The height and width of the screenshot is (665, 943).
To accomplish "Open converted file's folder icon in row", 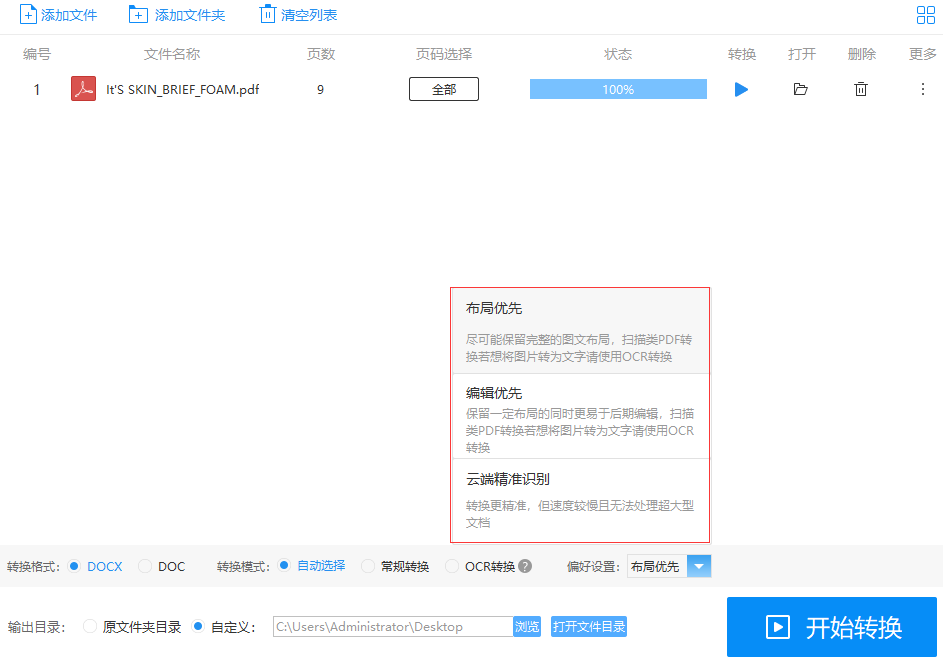I will click(x=800, y=90).
